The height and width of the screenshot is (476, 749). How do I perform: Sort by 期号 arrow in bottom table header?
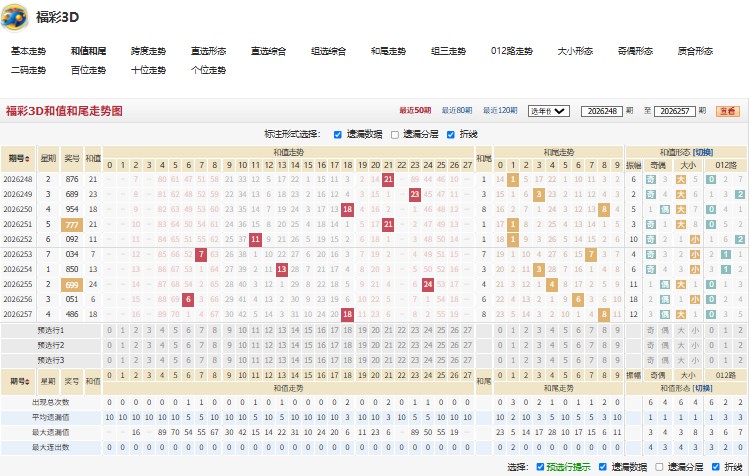pyautogui.click(x=28, y=381)
